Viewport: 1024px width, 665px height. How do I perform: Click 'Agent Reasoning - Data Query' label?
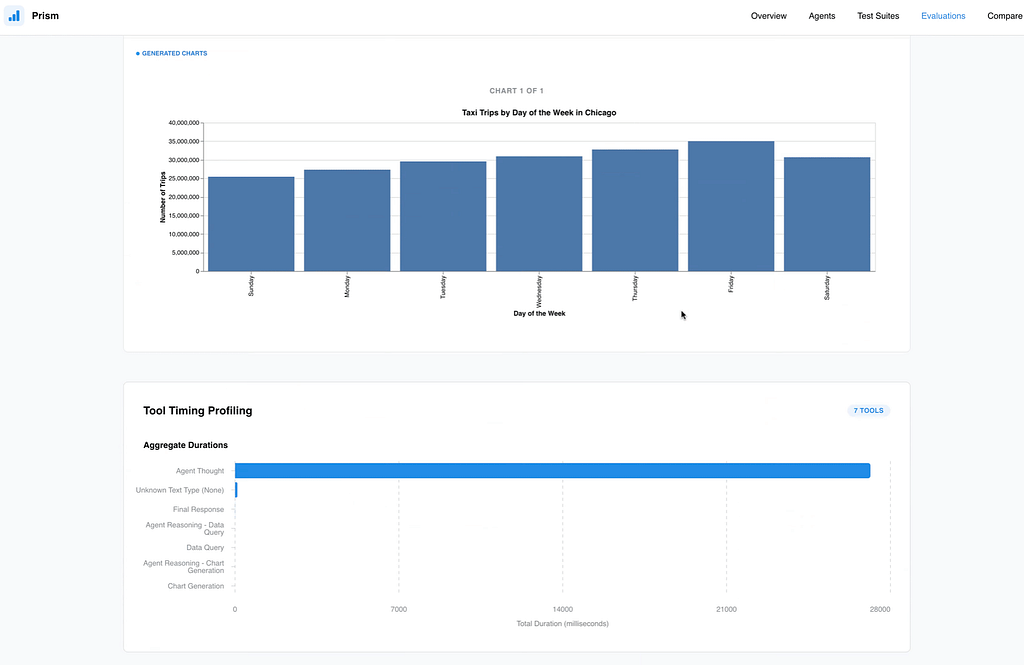[x=185, y=528]
